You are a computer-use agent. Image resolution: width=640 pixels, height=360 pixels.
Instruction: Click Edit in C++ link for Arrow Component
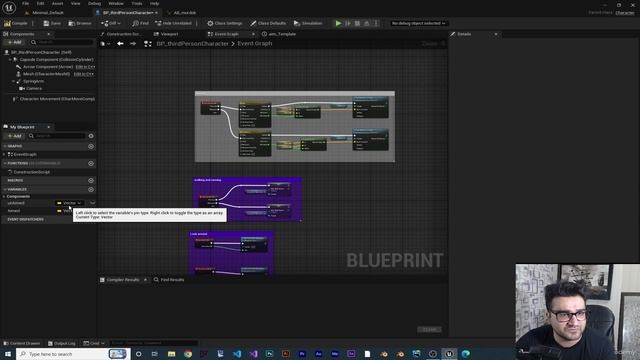[x=85, y=67]
